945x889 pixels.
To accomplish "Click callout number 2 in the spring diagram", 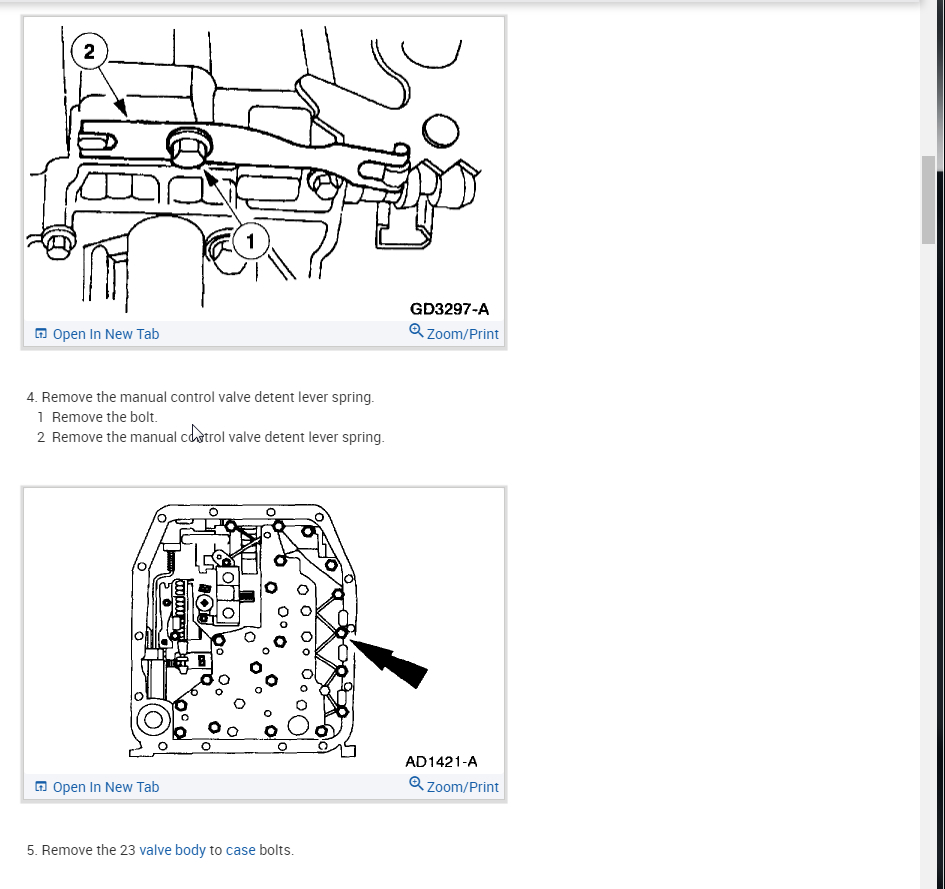I will [89, 52].
